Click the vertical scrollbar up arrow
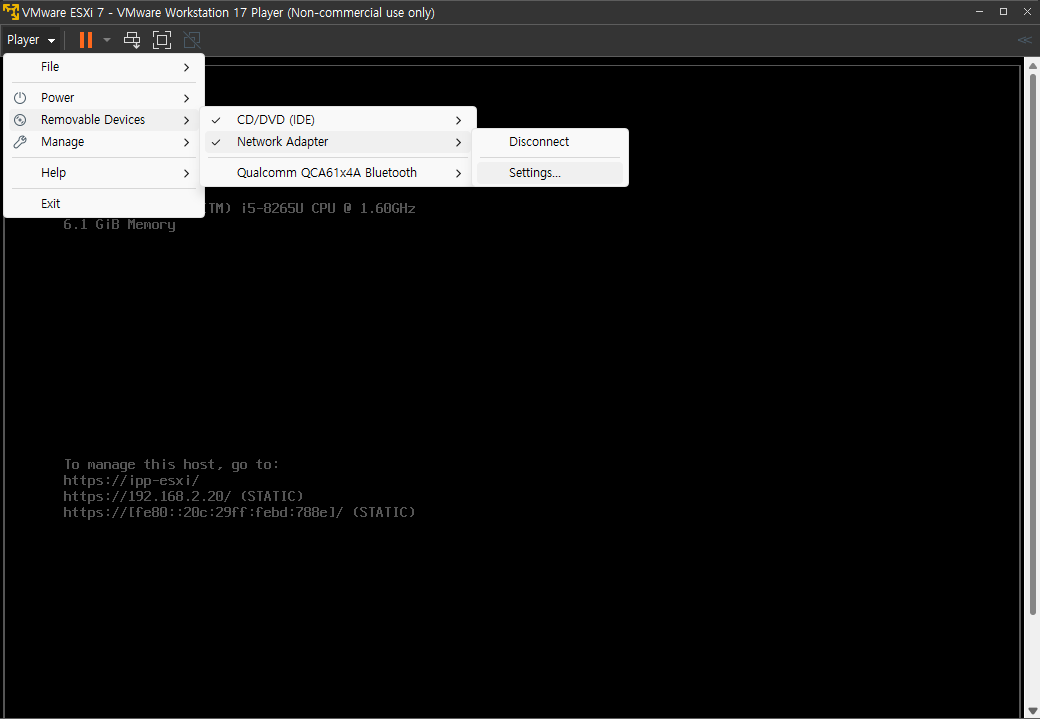The image size is (1040, 719). point(1032,66)
